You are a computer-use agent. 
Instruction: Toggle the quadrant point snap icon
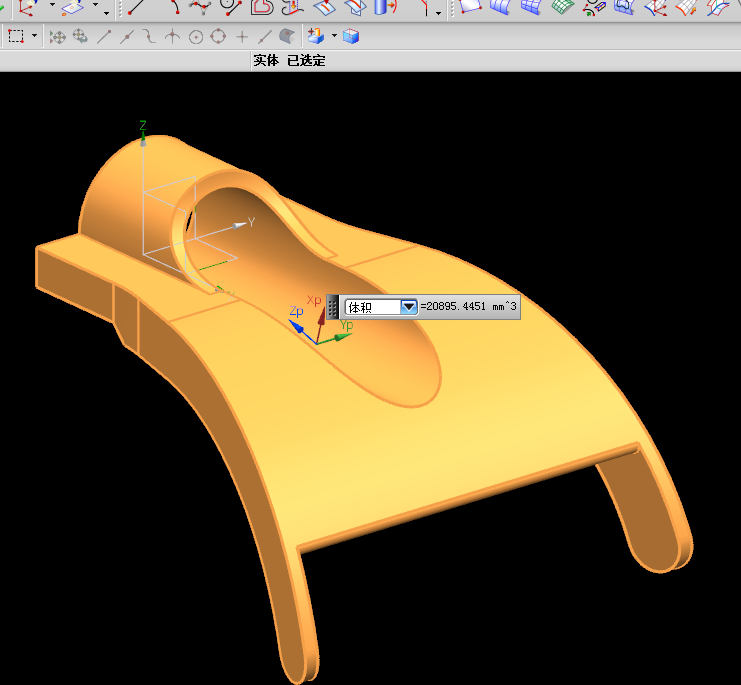(218, 37)
